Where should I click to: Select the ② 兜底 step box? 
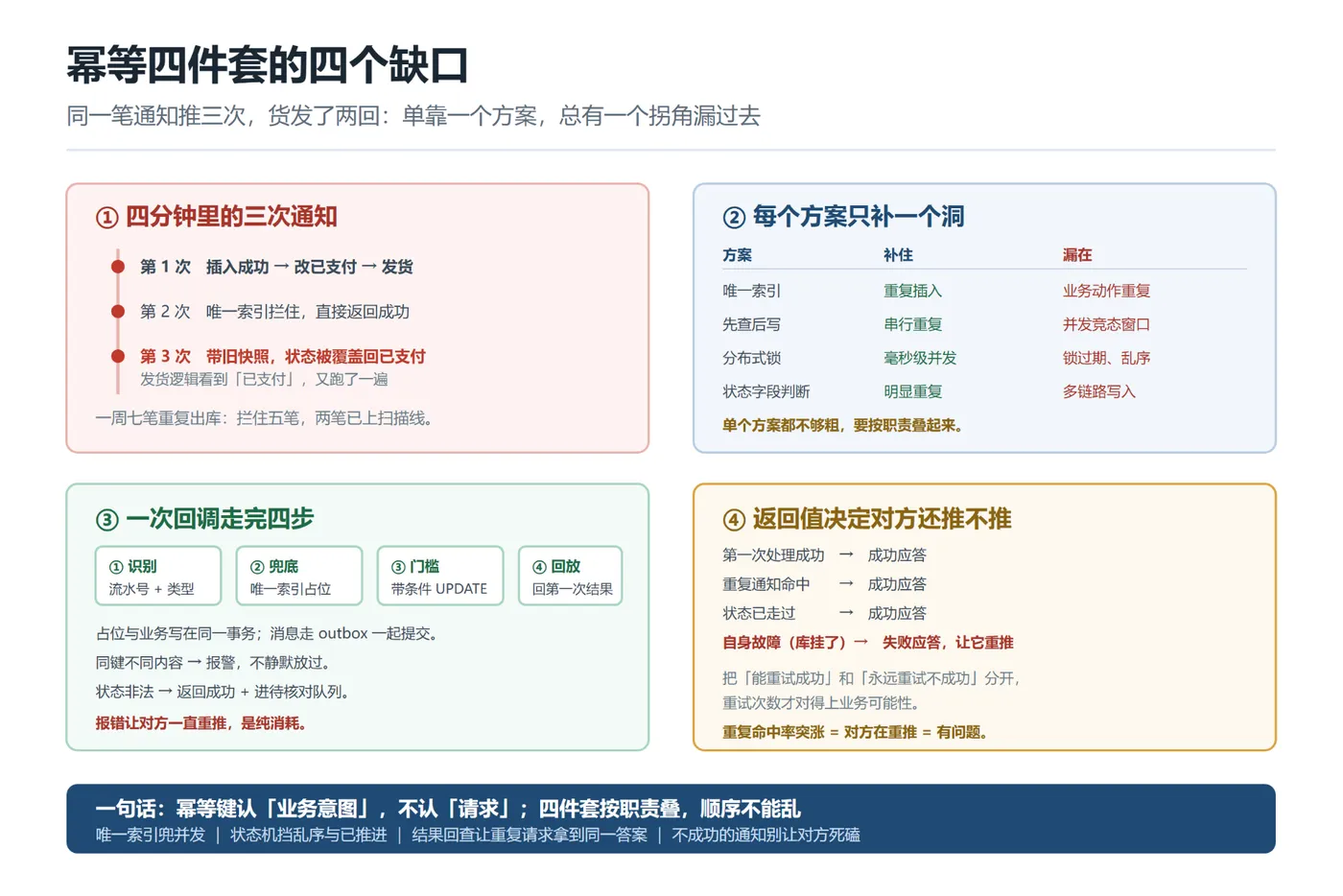(x=299, y=576)
